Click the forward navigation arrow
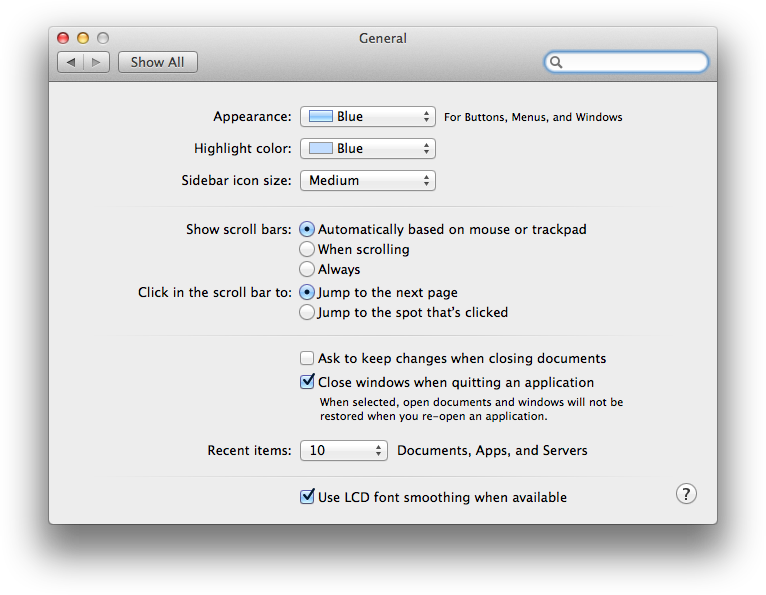The width and height of the screenshot is (766, 595). tap(96, 62)
